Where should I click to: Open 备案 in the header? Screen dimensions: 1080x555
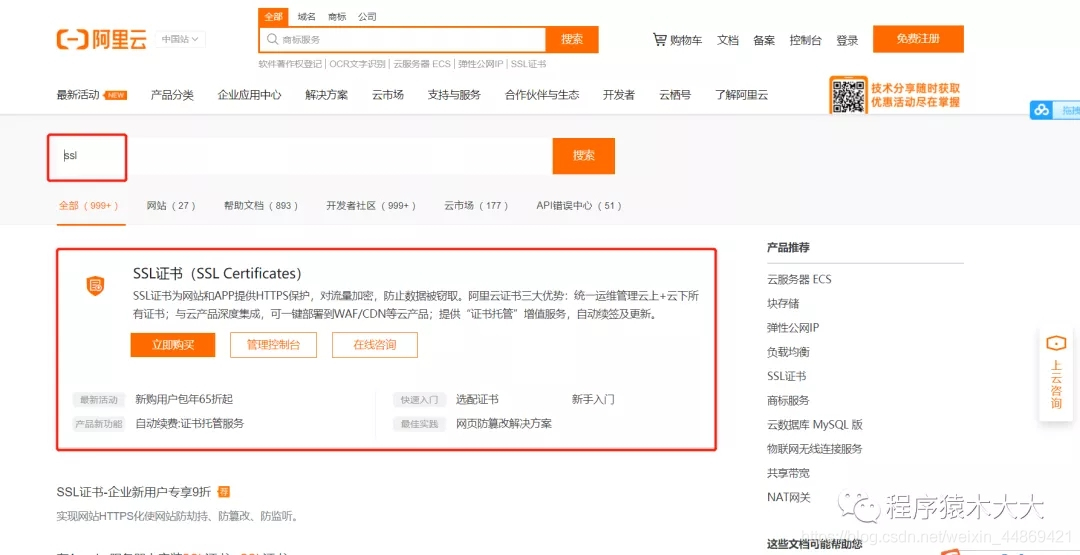click(764, 40)
